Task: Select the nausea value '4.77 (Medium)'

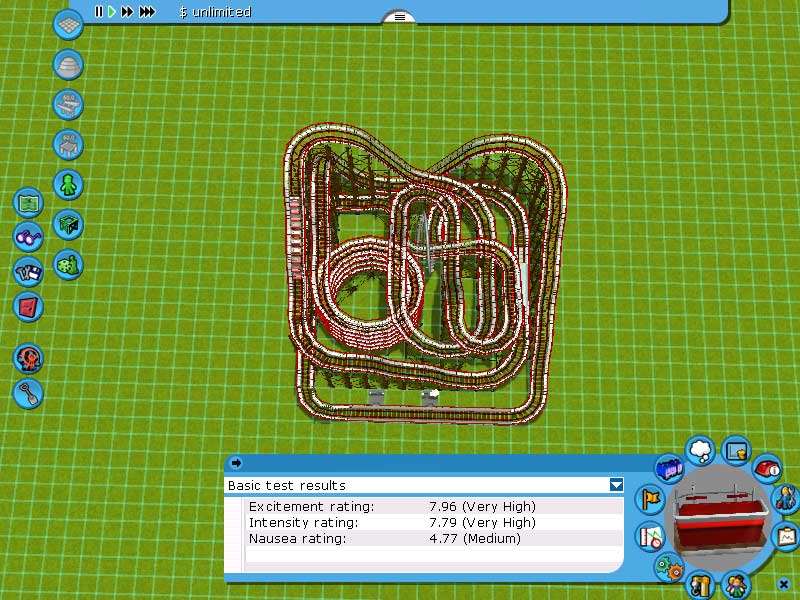Action: (475, 538)
